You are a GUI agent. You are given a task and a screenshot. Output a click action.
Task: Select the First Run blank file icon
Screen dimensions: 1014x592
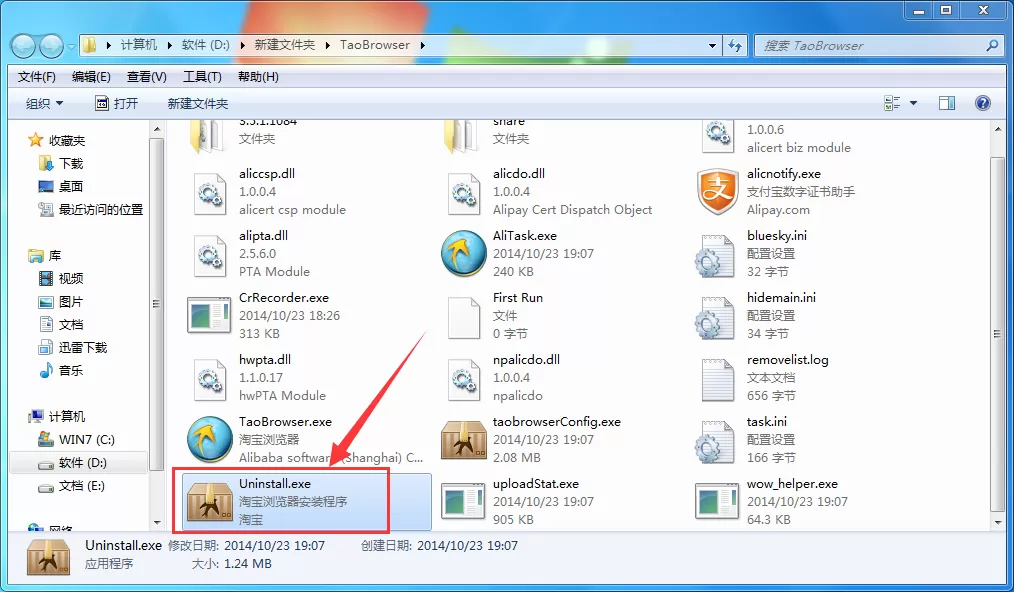(464, 317)
